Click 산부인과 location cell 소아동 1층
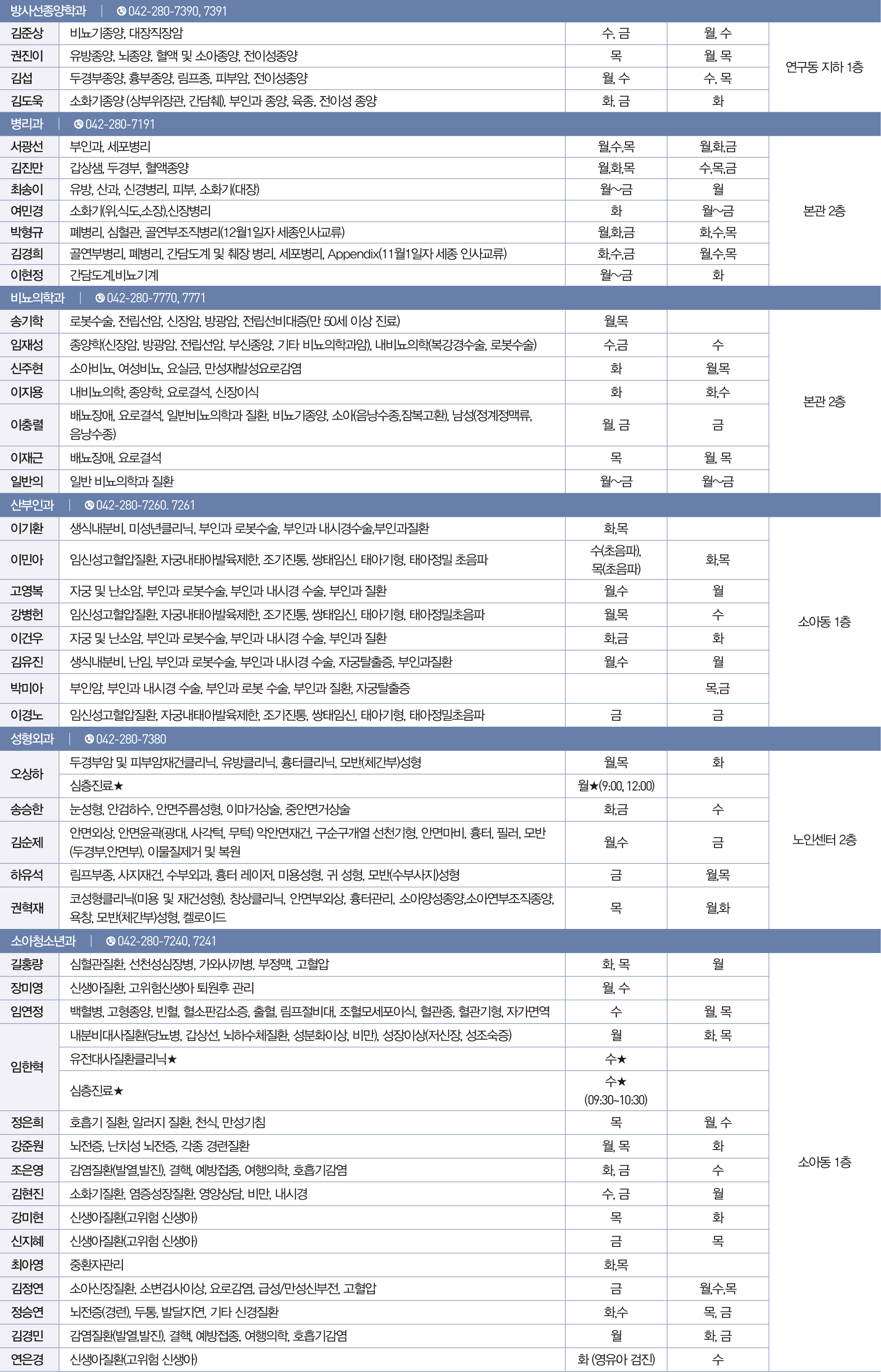 point(824,622)
